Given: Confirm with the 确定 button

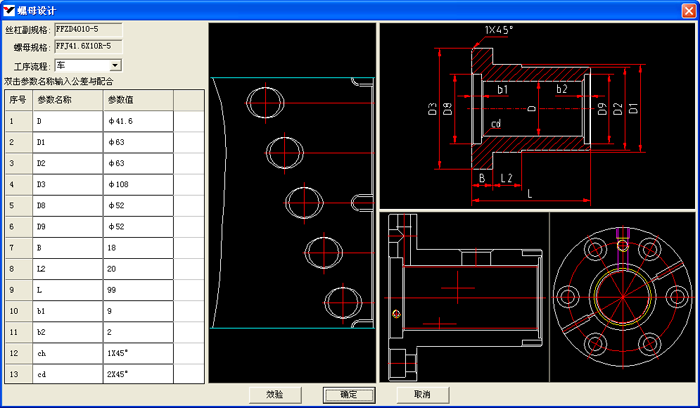Looking at the screenshot, I should coord(348,394).
